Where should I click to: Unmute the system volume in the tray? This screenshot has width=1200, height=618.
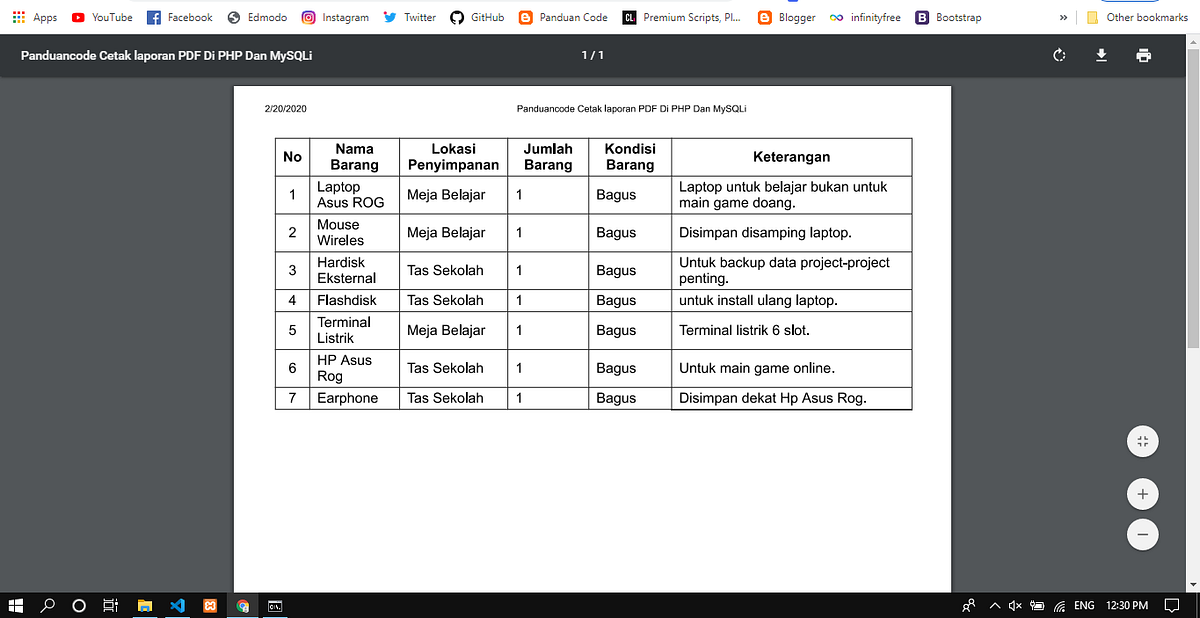point(1015,605)
